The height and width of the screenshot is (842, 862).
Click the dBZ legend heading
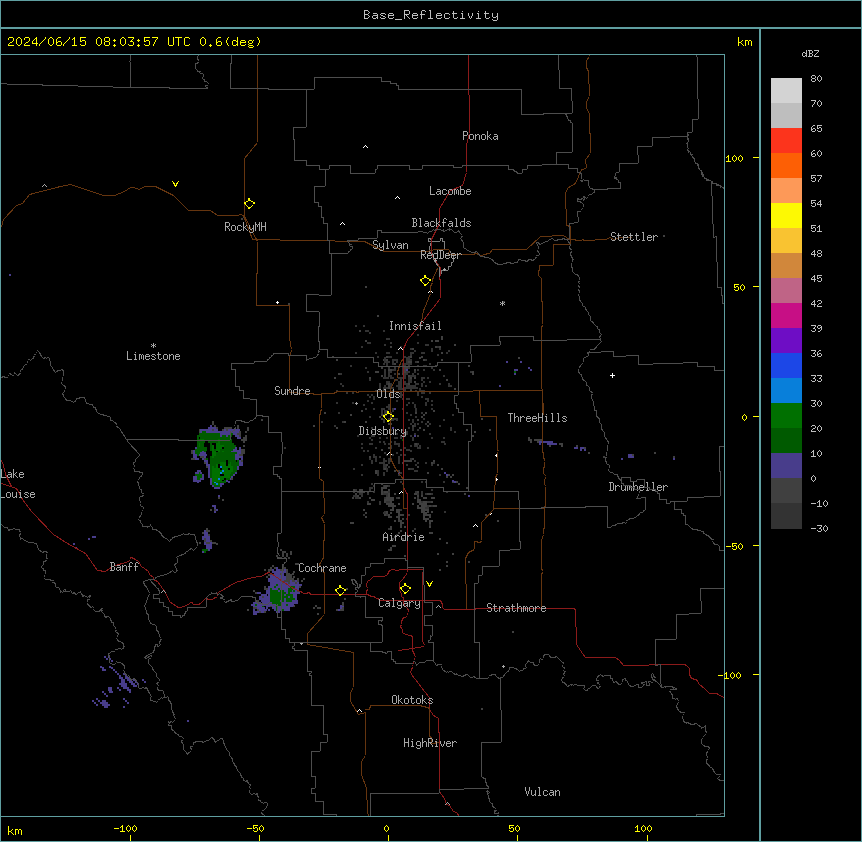click(x=810, y=53)
